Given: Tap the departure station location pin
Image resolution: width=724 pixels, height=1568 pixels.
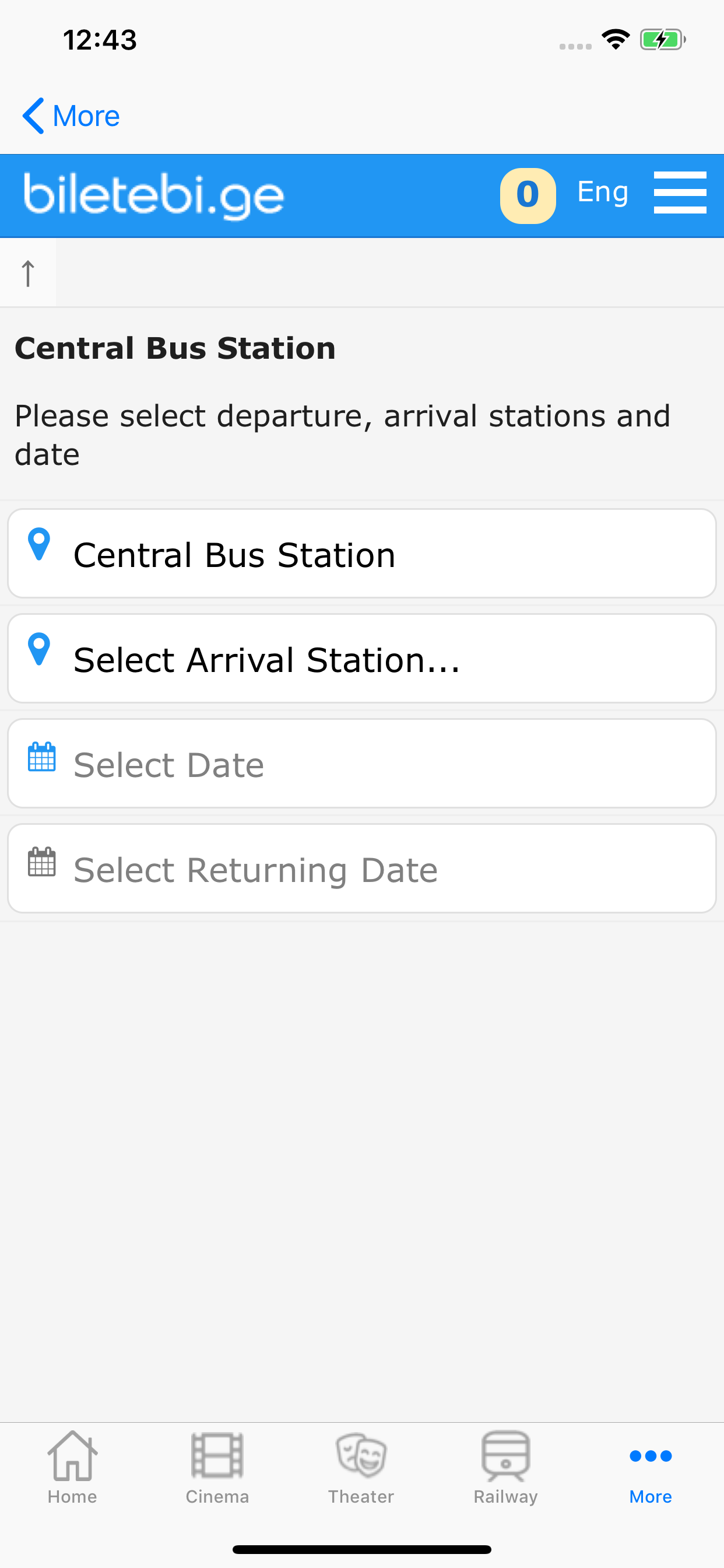Looking at the screenshot, I should click(x=40, y=544).
